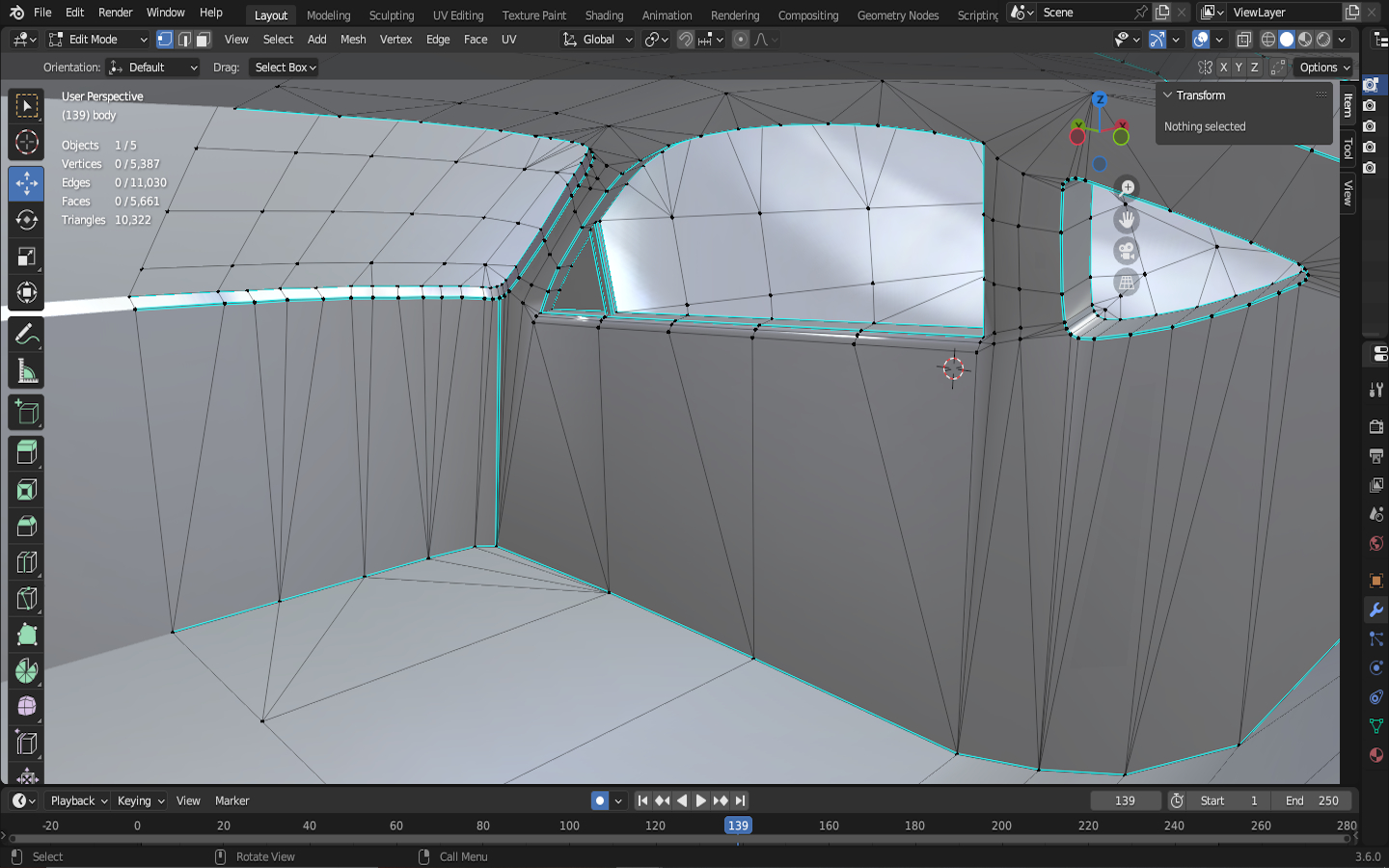The image size is (1389, 868).
Task: Open the Object Data mesh properties tab
Action: coord(1376,726)
